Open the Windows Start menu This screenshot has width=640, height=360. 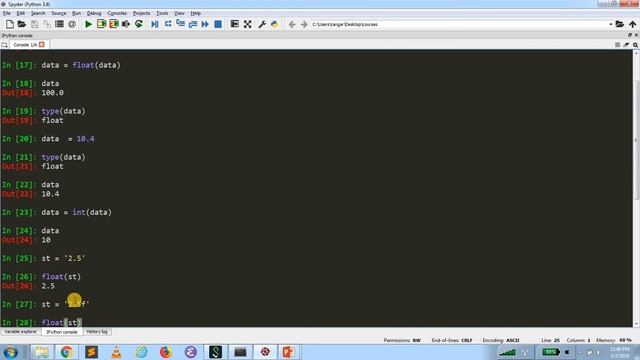[11, 352]
